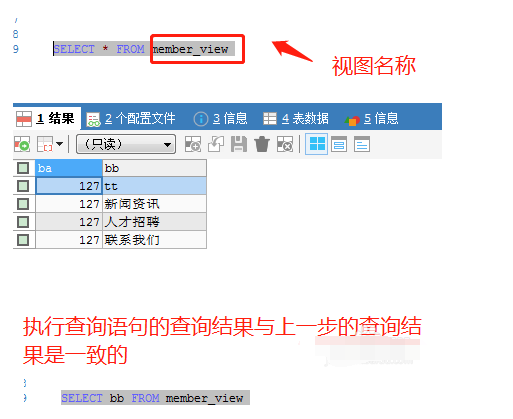Click the SELECT keyword on line 9
The image size is (513, 419).
click(x=74, y=49)
